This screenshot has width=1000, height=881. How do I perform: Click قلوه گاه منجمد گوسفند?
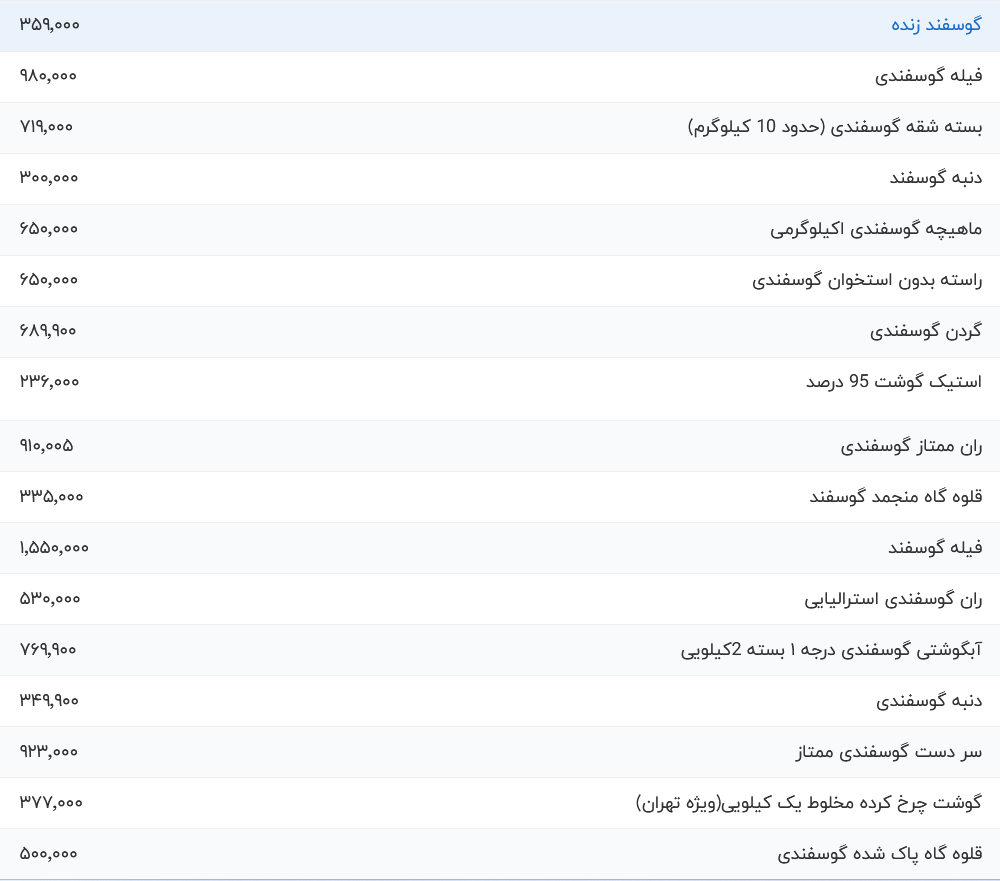pos(895,497)
